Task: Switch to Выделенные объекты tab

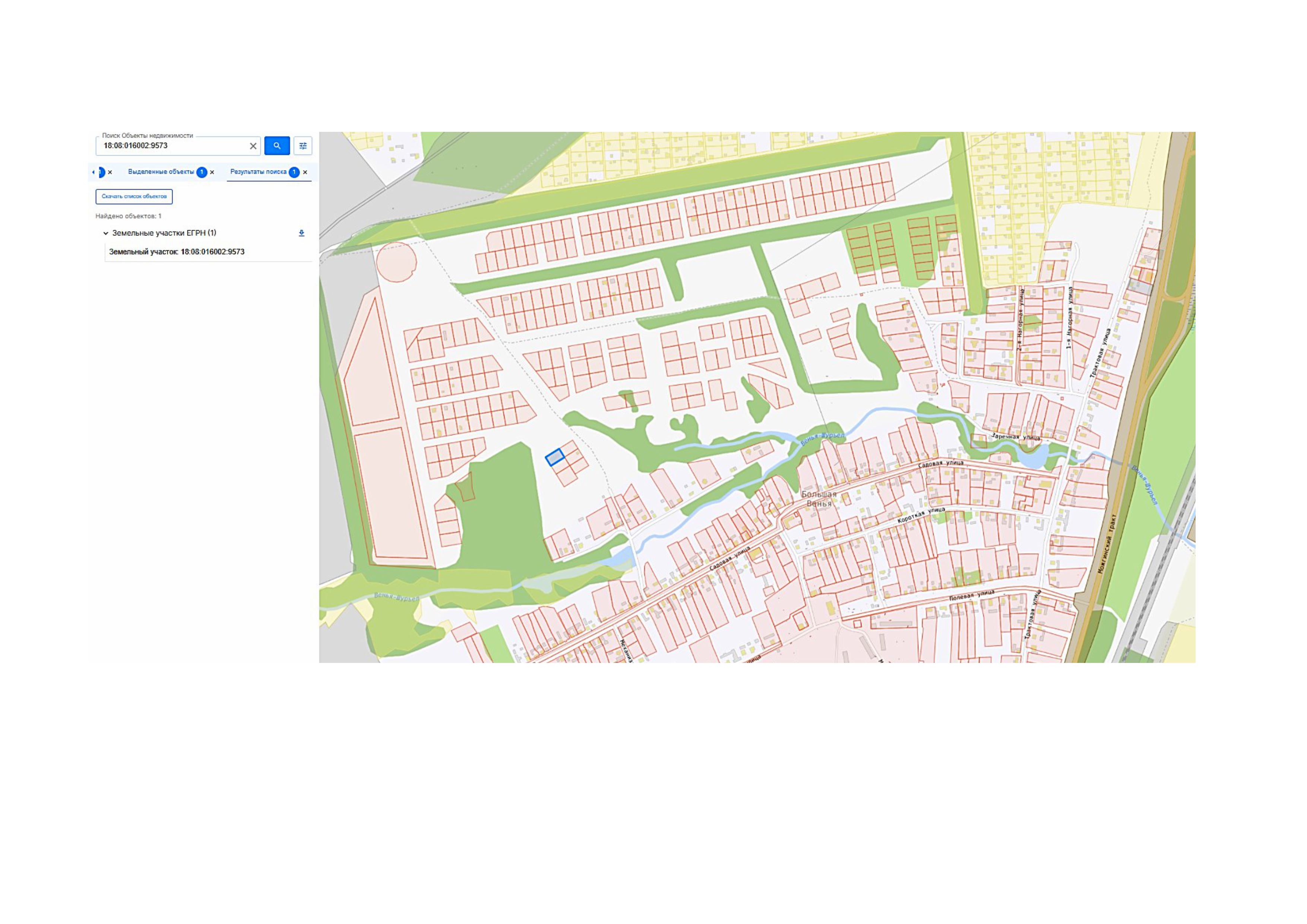Action: tap(161, 172)
